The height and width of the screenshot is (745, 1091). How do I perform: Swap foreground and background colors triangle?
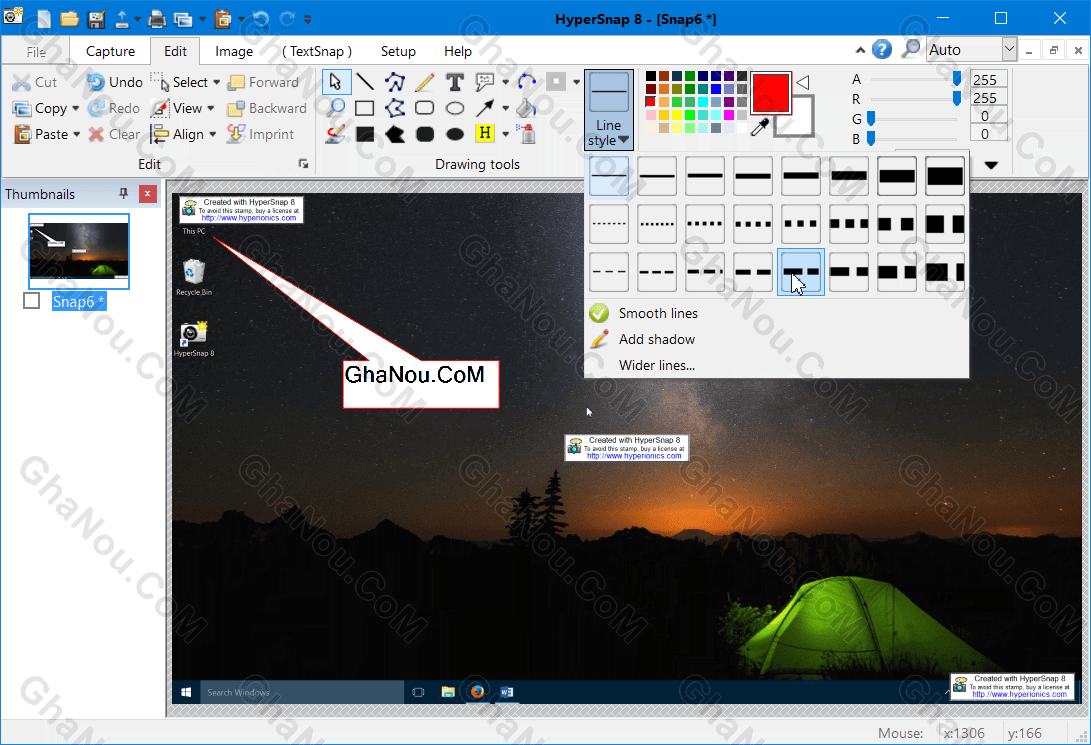tap(802, 82)
